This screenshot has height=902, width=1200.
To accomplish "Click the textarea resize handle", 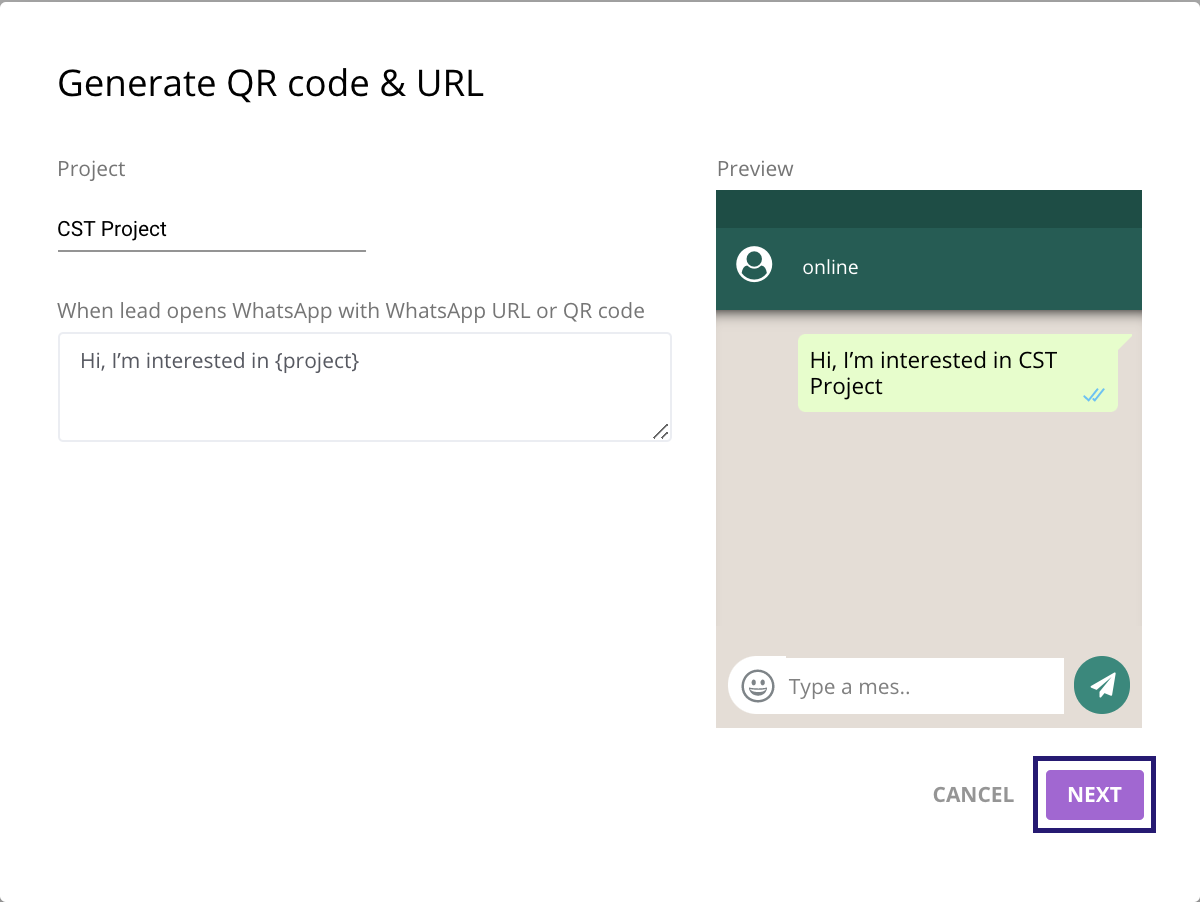I will pos(660,431).
